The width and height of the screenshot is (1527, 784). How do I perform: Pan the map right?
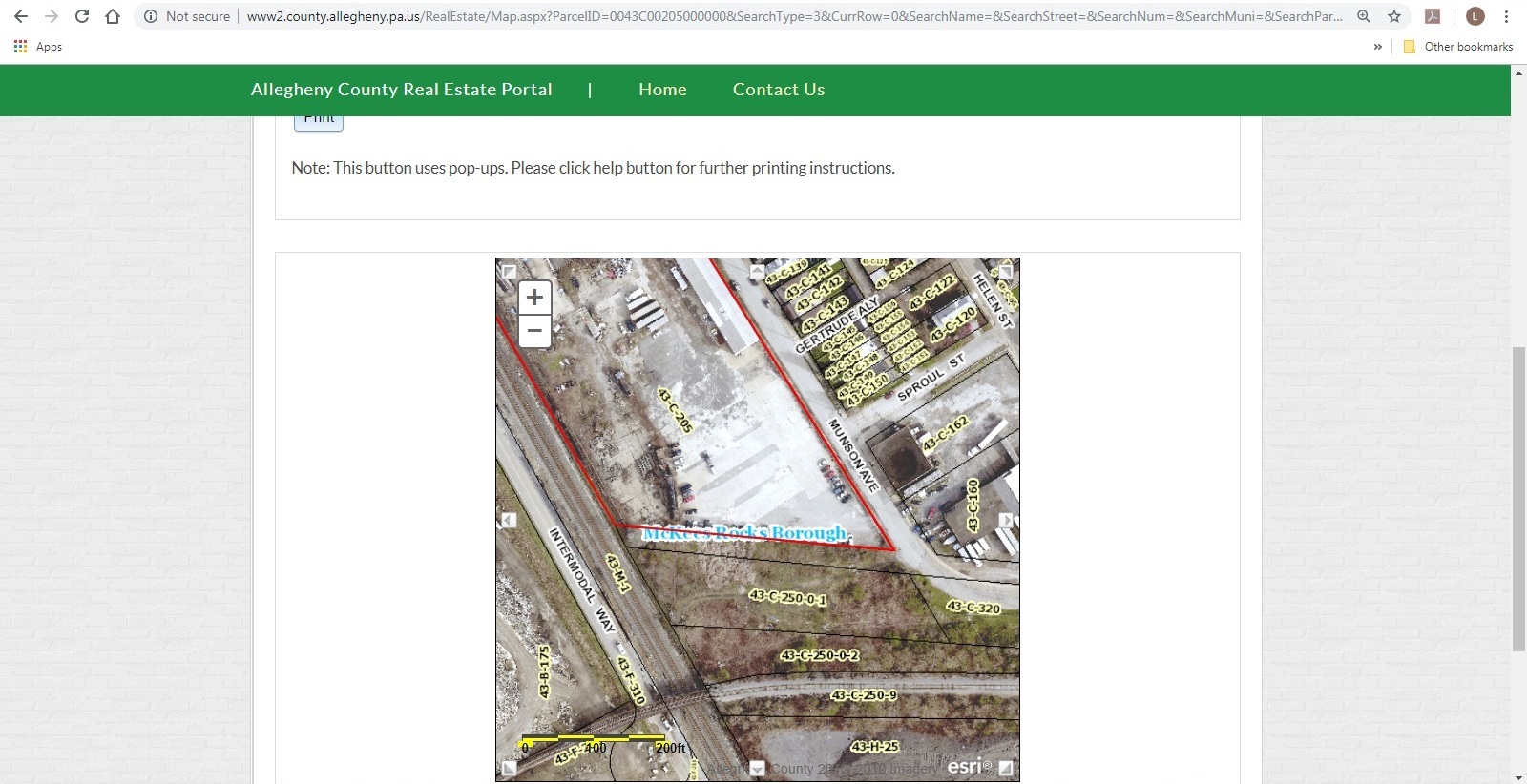point(1006,520)
